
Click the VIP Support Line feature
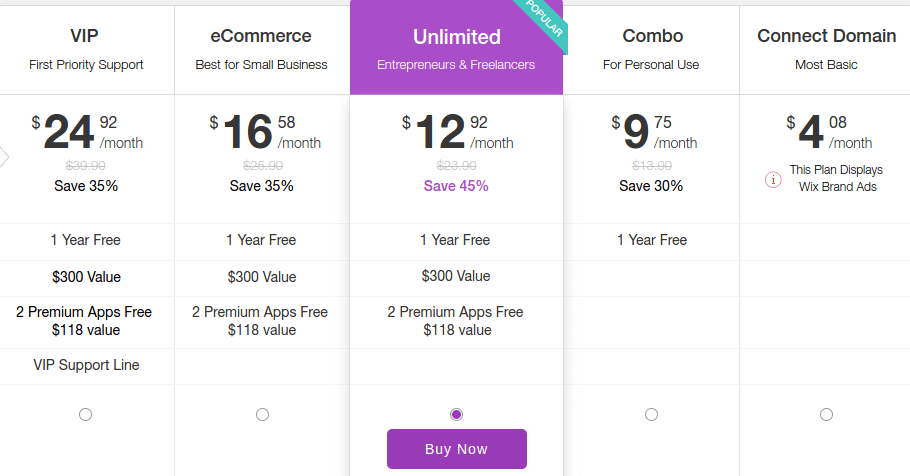pyautogui.click(x=86, y=365)
